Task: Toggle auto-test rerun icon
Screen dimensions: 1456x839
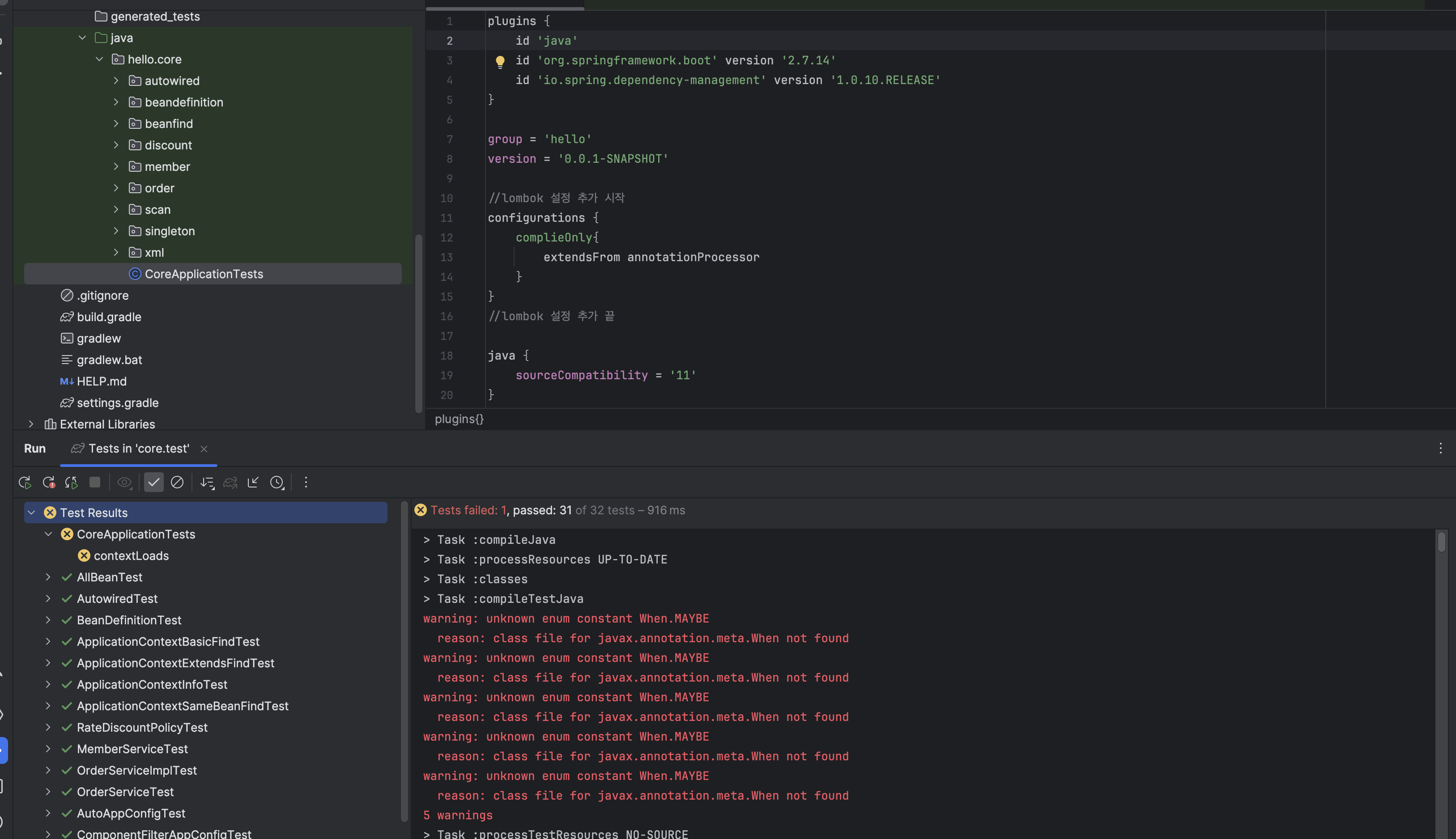Action: pyautogui.click(x=72, y=482)
